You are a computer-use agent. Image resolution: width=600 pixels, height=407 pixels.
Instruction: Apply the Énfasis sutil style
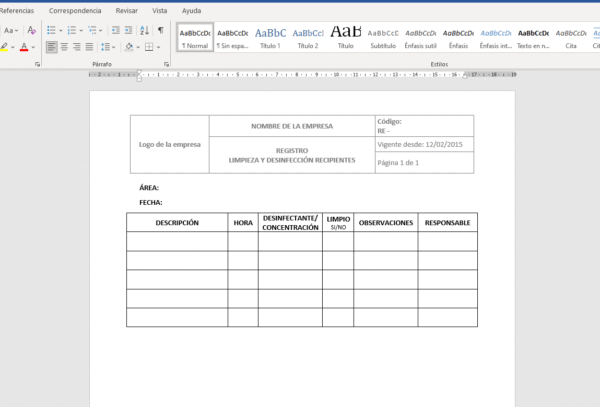(x=421, y=37)
